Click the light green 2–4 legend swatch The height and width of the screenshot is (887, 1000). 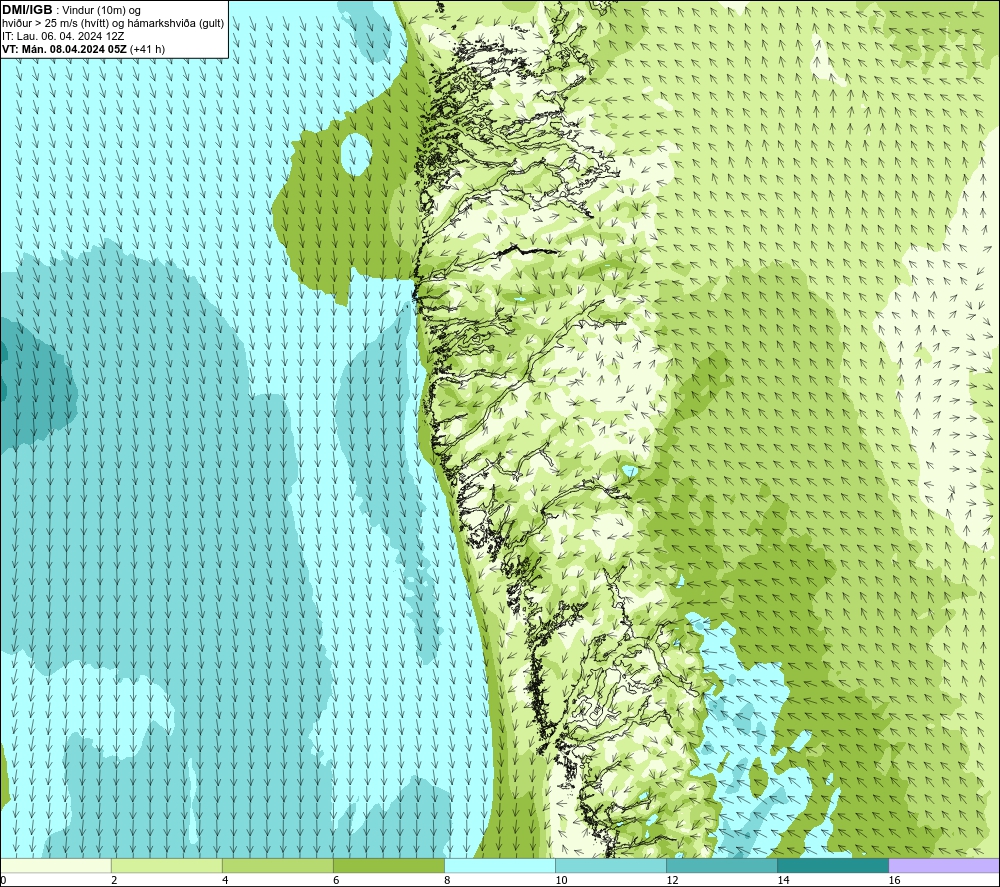(167, 865)
